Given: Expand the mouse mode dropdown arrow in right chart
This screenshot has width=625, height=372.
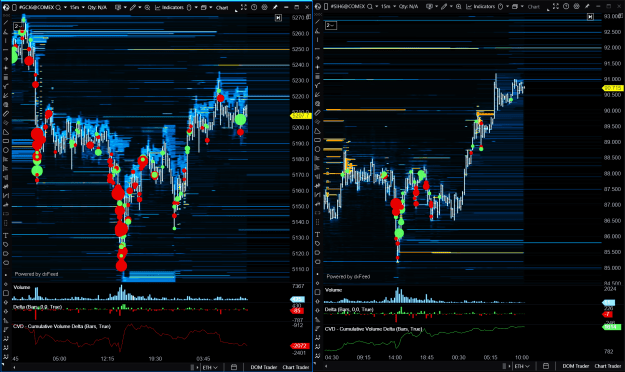Looking at the screenshot, I should pos(507,6).
